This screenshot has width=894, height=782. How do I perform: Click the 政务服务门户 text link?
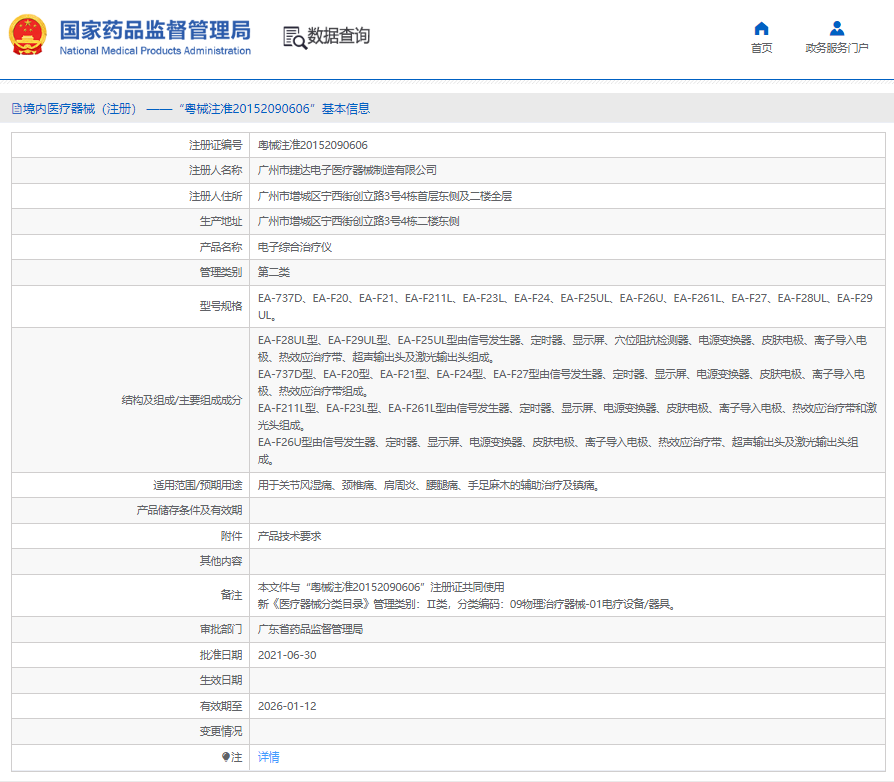tap(836, 48)
